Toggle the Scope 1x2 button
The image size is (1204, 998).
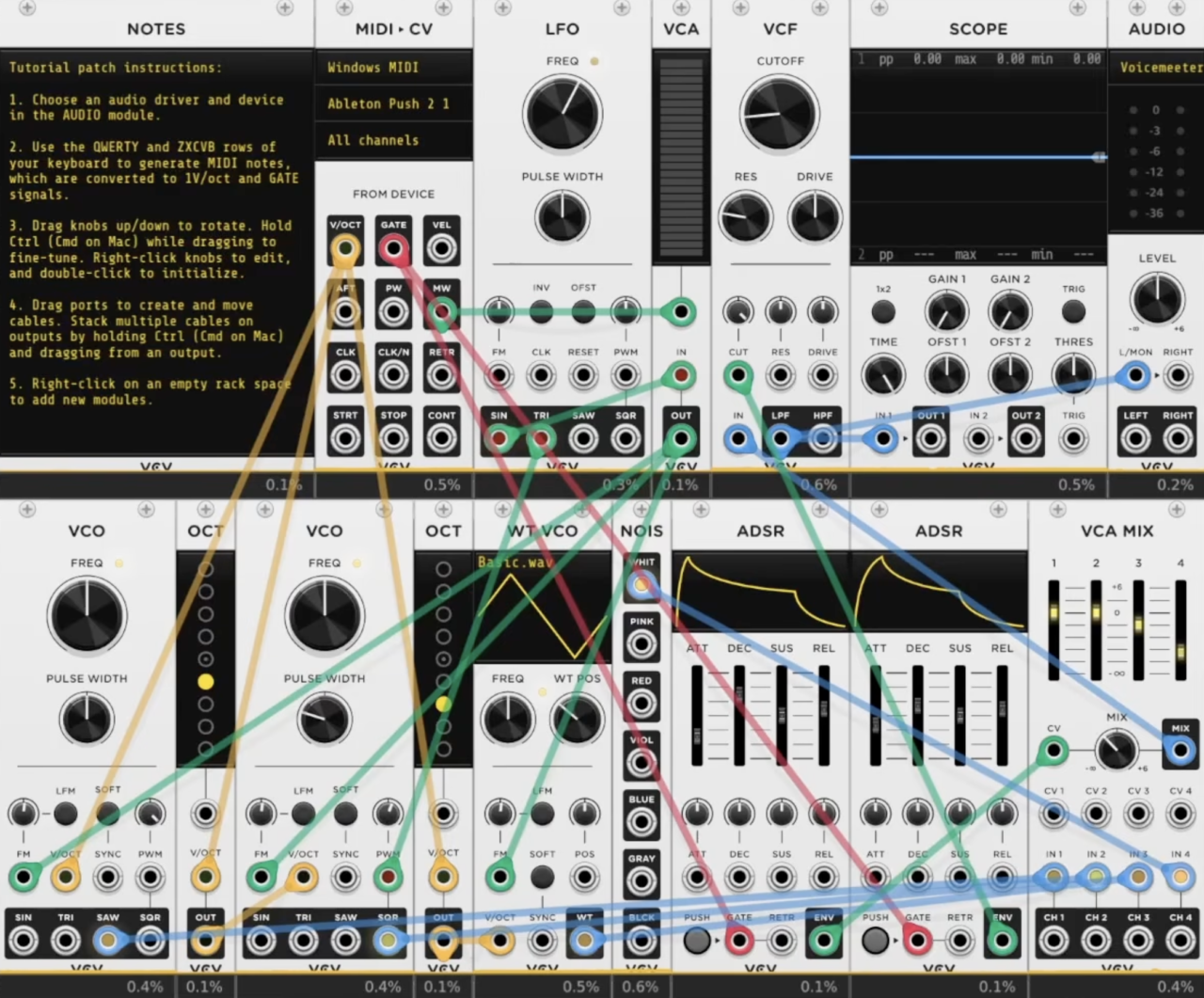click(x=883, y=311)
